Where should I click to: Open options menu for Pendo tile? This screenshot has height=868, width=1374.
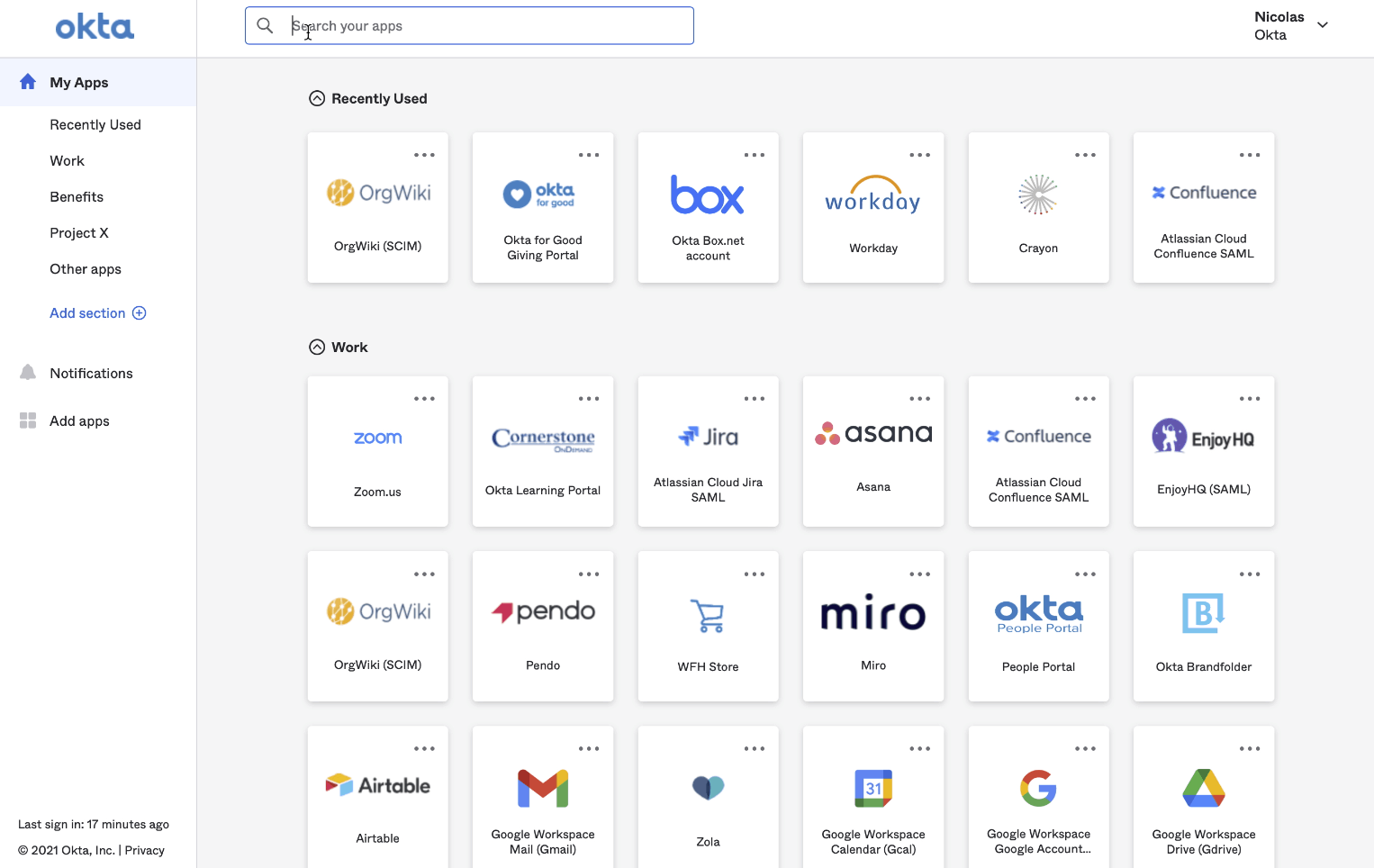[589, 574]
